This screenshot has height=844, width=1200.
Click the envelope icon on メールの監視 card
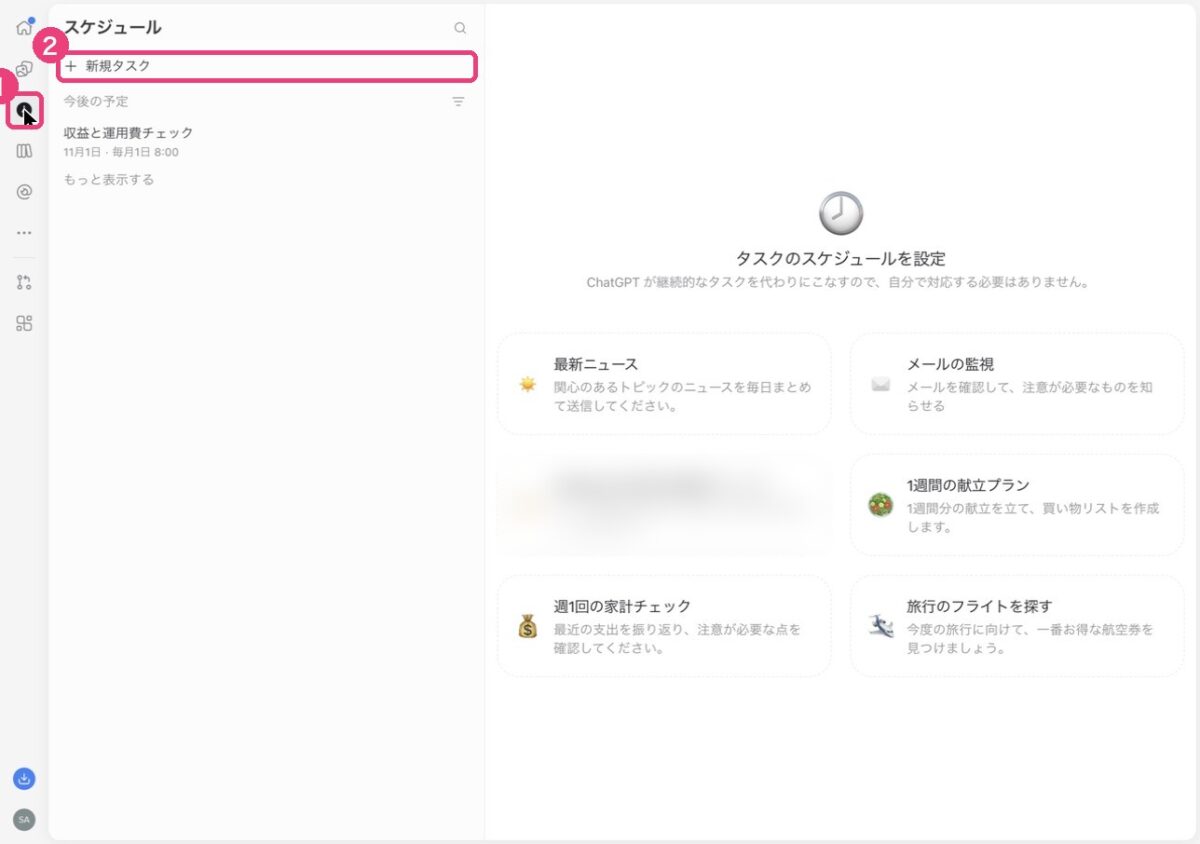[881, 384]
